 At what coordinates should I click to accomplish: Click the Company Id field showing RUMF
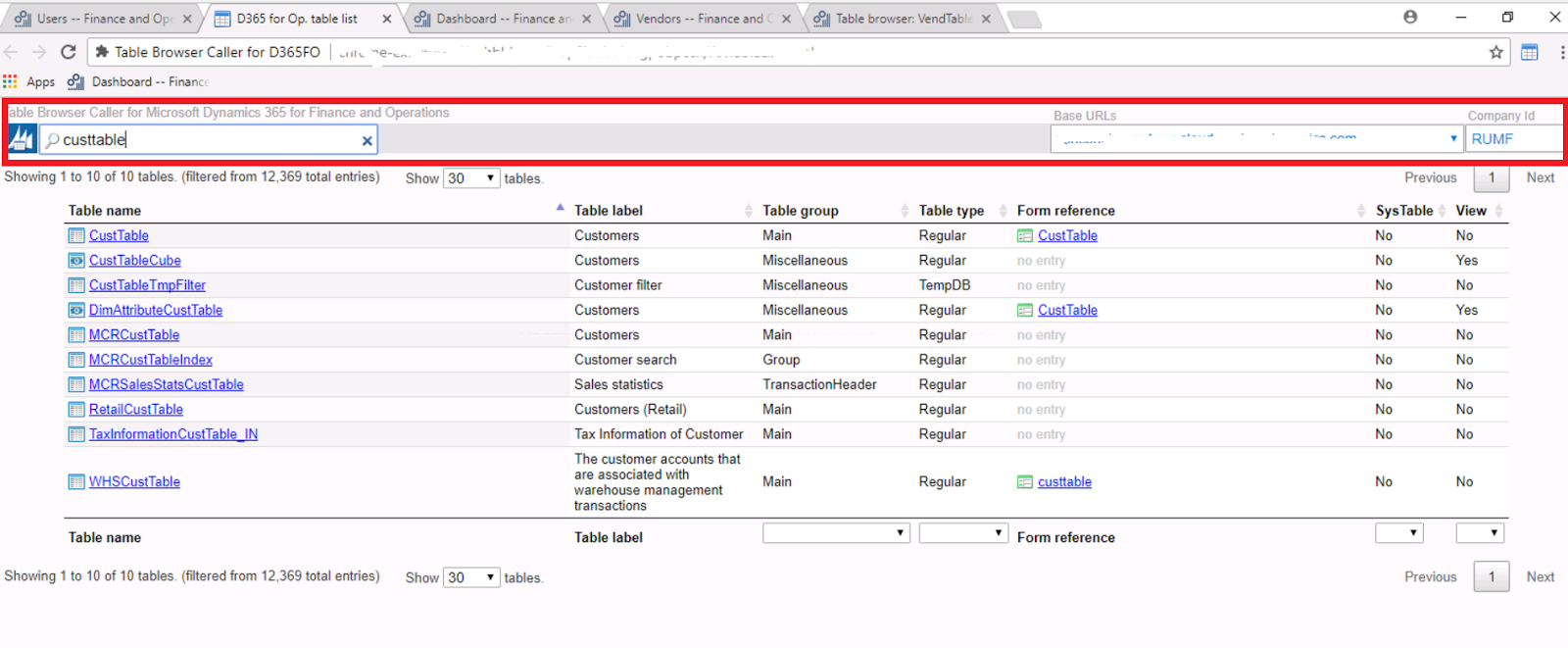pos(1514,139)
